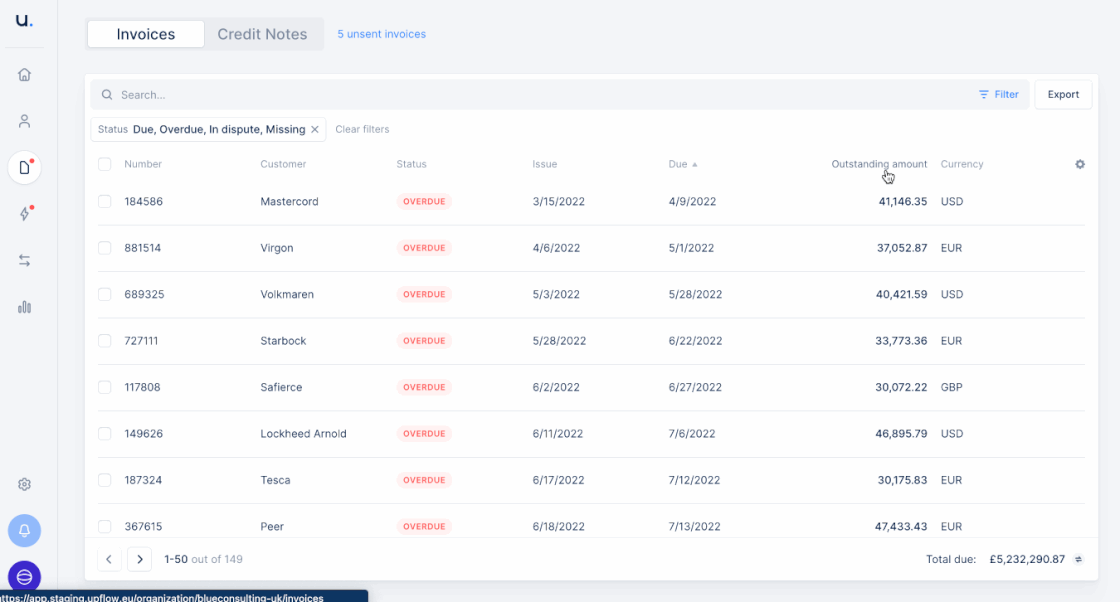Click the GBP currency cell
This screenshot has height=602, width=1120.
click(951, 387)
